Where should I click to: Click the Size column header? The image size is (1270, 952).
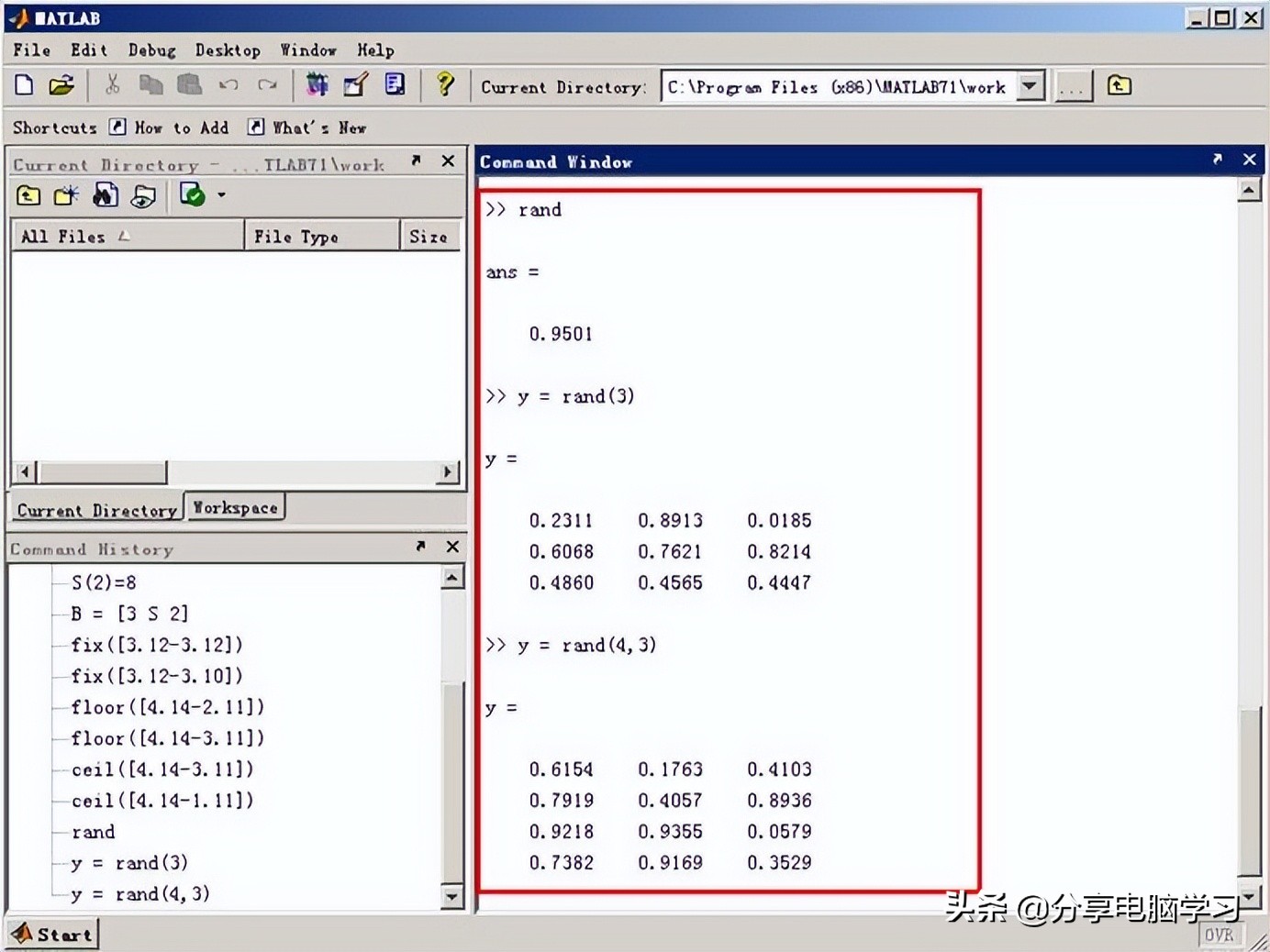[429, 236]
